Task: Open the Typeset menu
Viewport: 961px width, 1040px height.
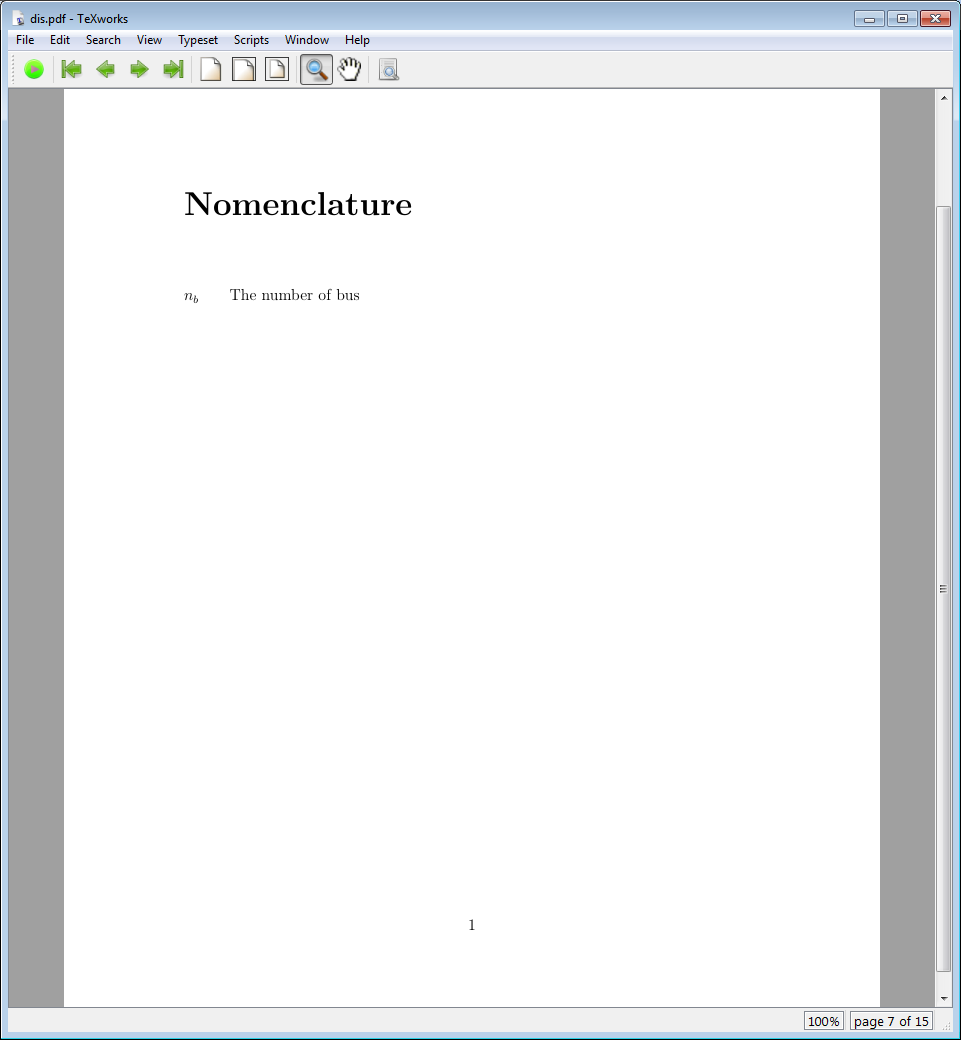Action: coord(198,40)
